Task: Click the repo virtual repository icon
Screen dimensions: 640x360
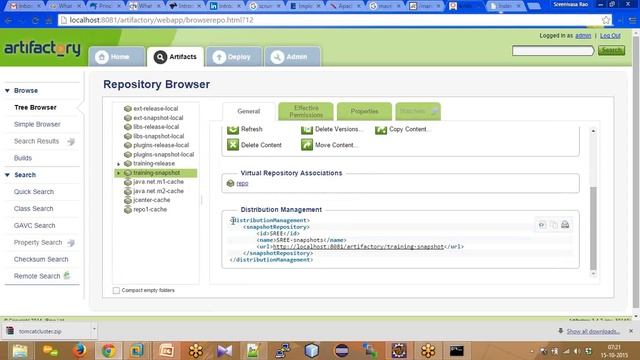Action: [x=230, y=183]
